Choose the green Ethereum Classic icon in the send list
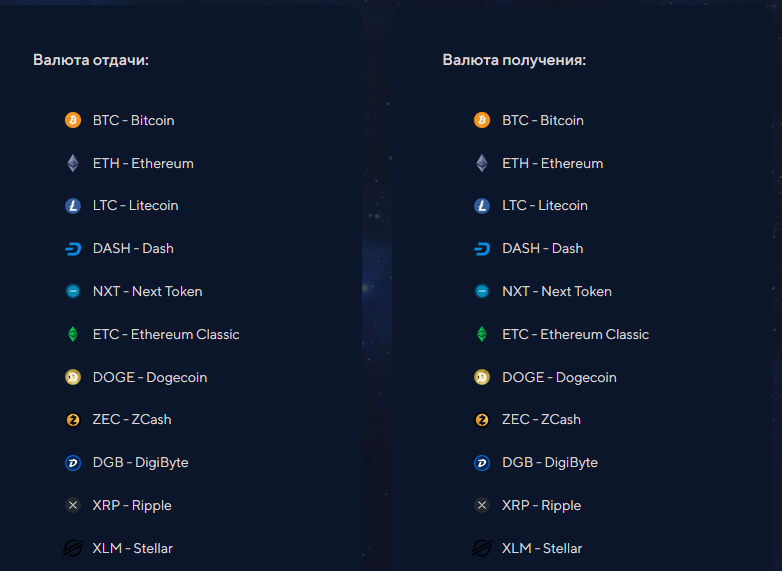The width and height of the screenshot is (782, 571). click(73, 334)
